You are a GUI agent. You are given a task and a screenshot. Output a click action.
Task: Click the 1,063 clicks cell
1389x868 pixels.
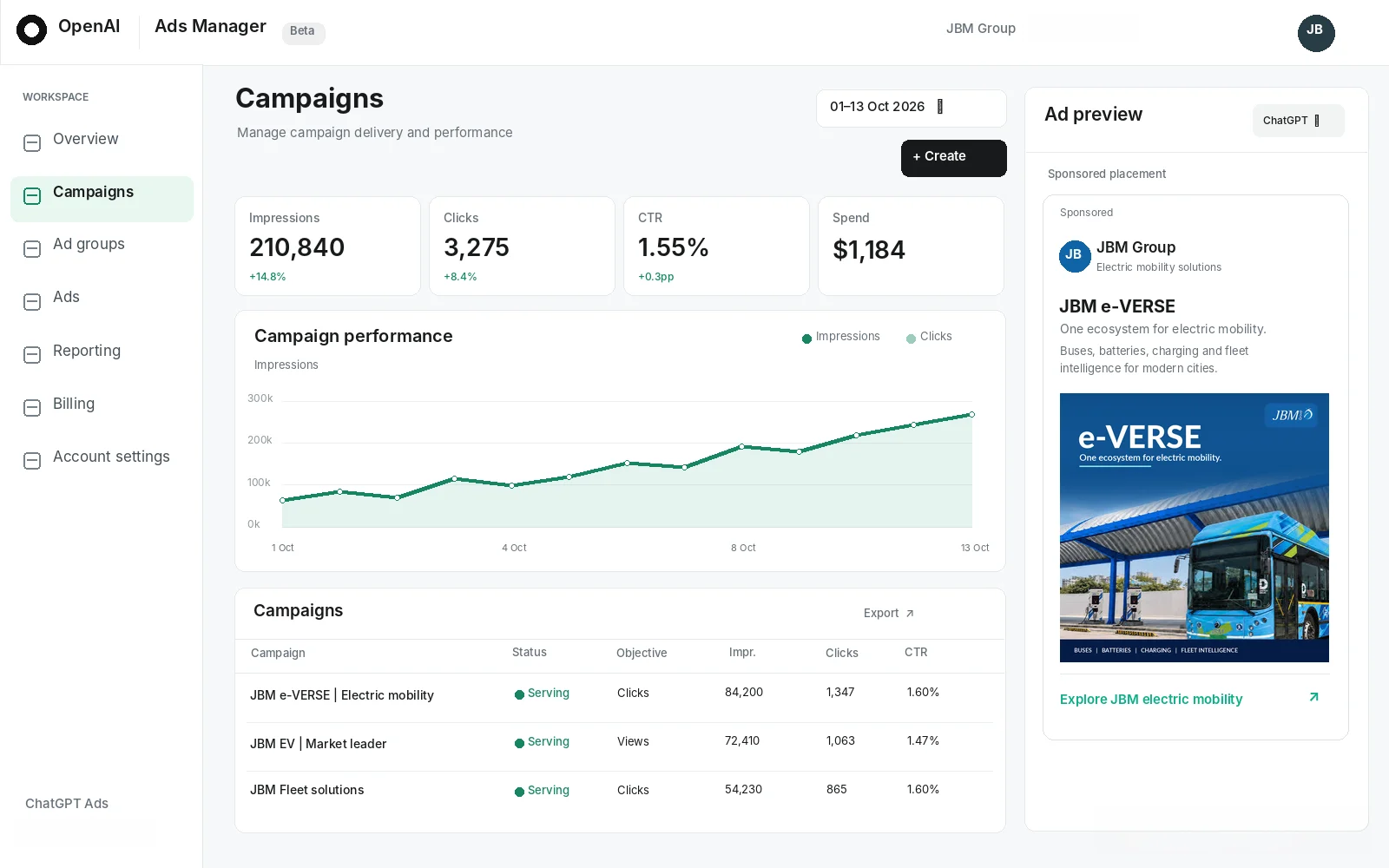tap(840, 740)
